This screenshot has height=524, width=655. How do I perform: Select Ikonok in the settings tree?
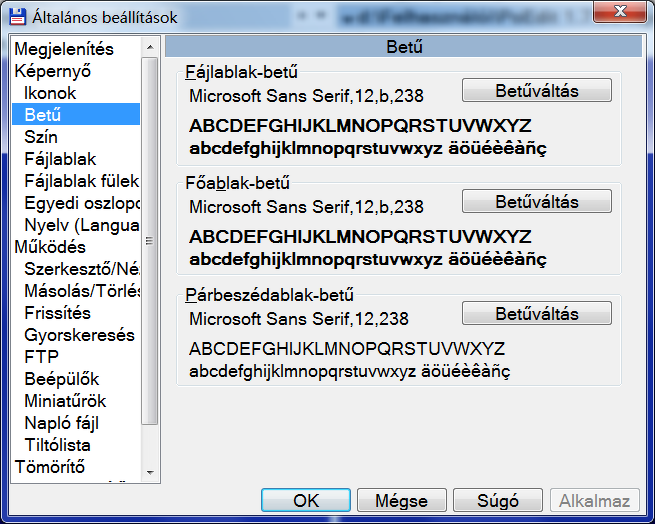(50, 93)
